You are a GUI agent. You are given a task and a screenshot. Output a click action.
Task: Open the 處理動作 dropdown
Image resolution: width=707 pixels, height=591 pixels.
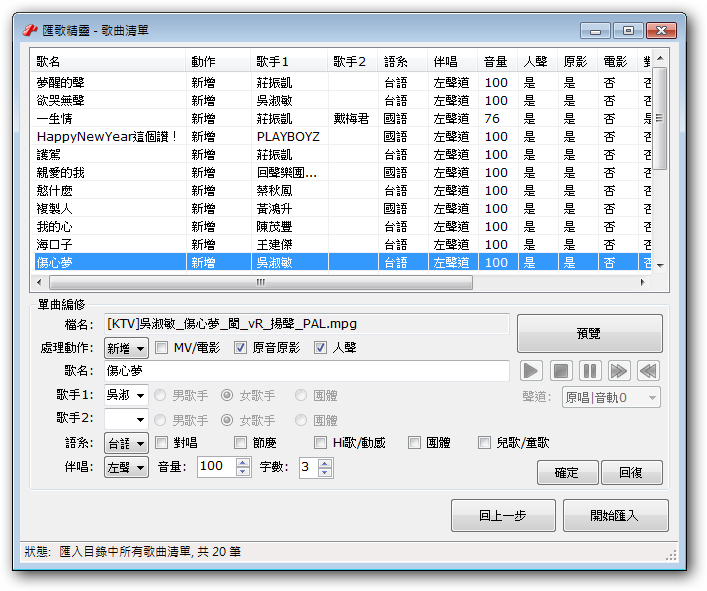[127, 348]
